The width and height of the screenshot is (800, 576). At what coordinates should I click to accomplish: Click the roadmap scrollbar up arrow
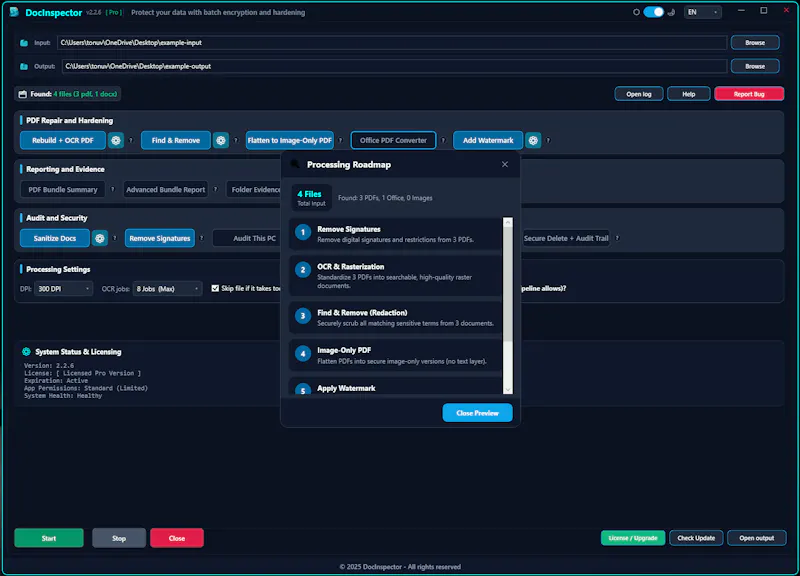point(508,222)
